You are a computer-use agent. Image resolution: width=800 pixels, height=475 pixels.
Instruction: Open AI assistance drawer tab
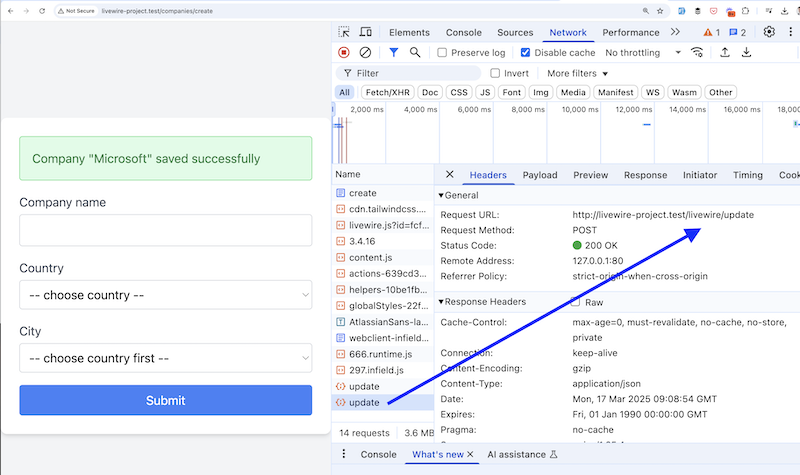point(522,454)
